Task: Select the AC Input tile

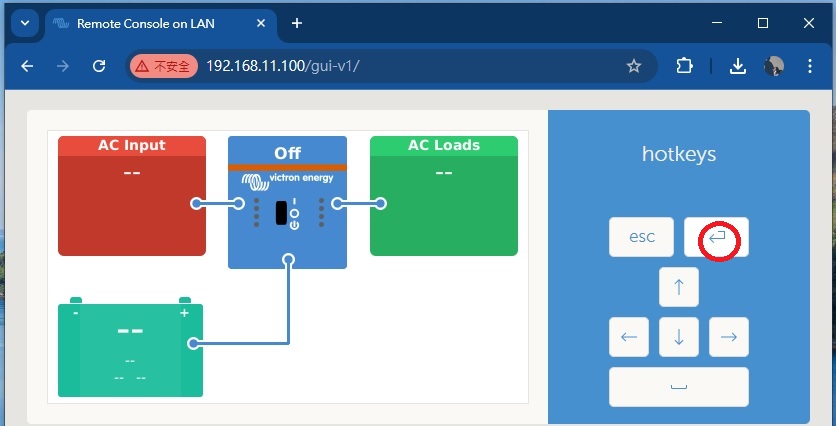Action: point(132,196)
